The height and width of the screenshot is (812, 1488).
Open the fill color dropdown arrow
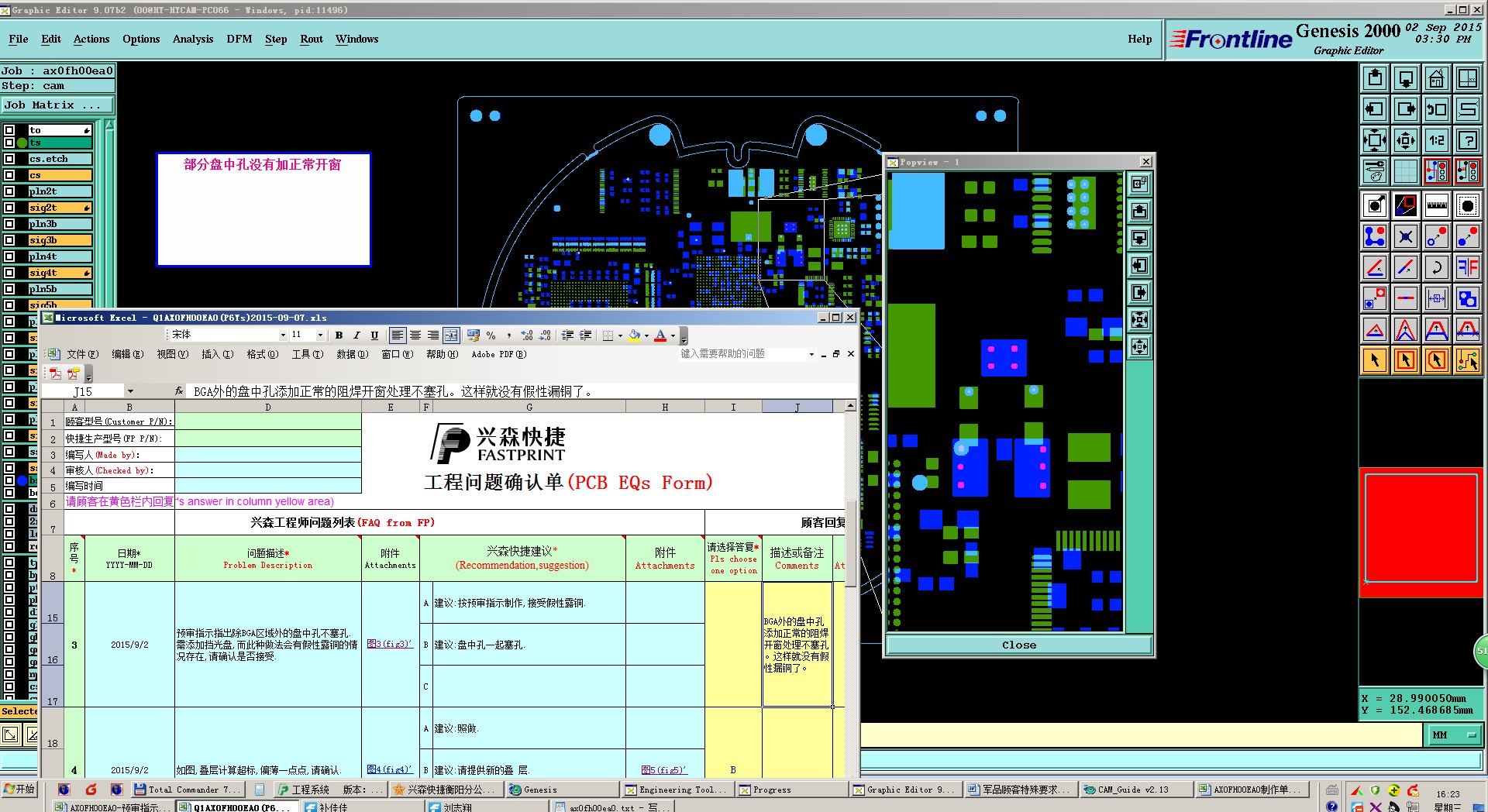tap(646, 335)
